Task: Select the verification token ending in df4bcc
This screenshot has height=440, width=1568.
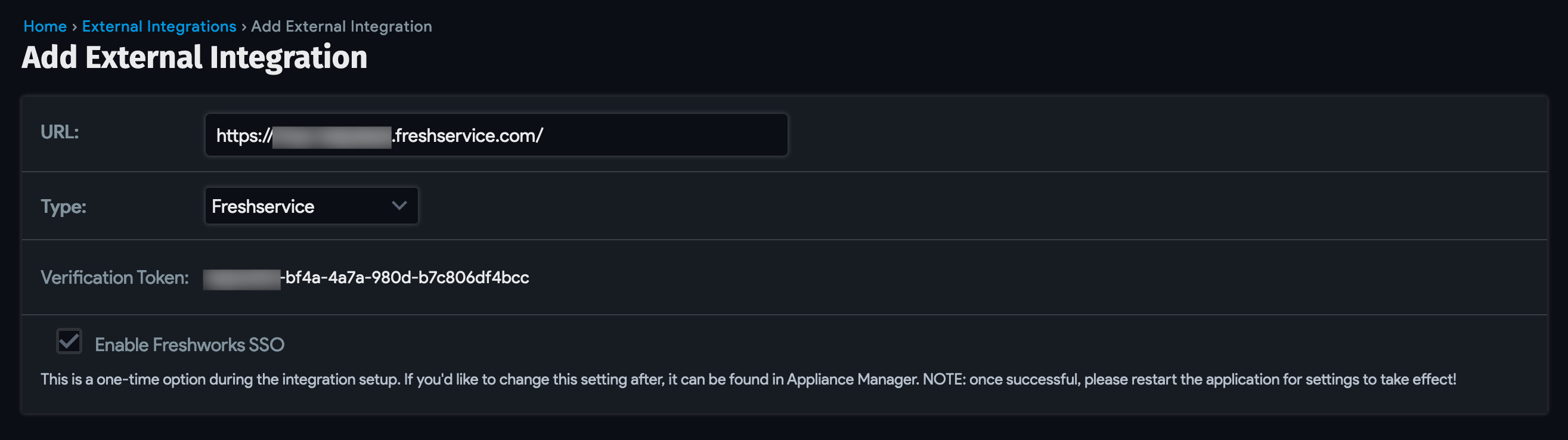Action: (365, 277)
